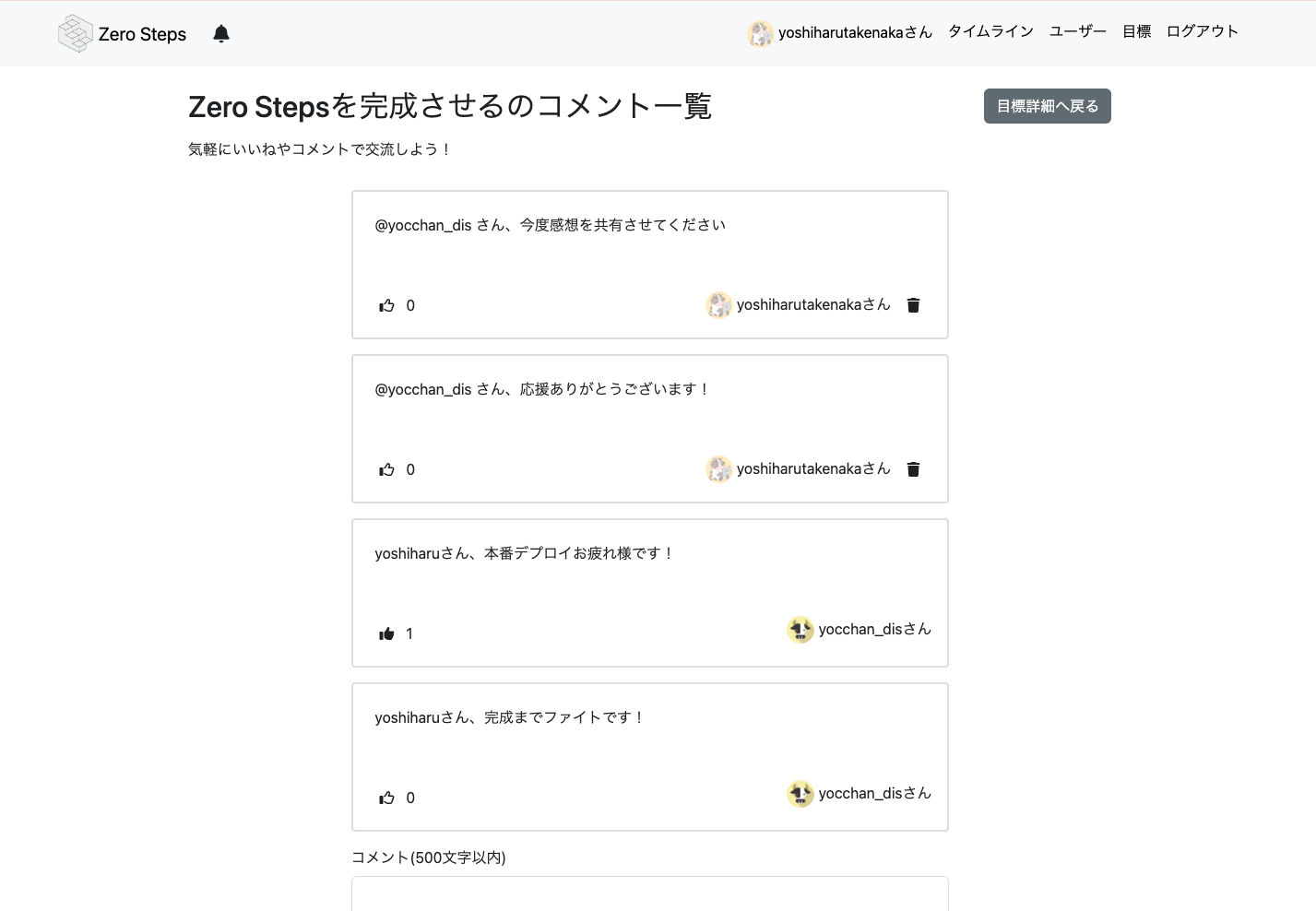
Task: Click the thumbs-up on the ファイト comment
Action: [386, 798]
